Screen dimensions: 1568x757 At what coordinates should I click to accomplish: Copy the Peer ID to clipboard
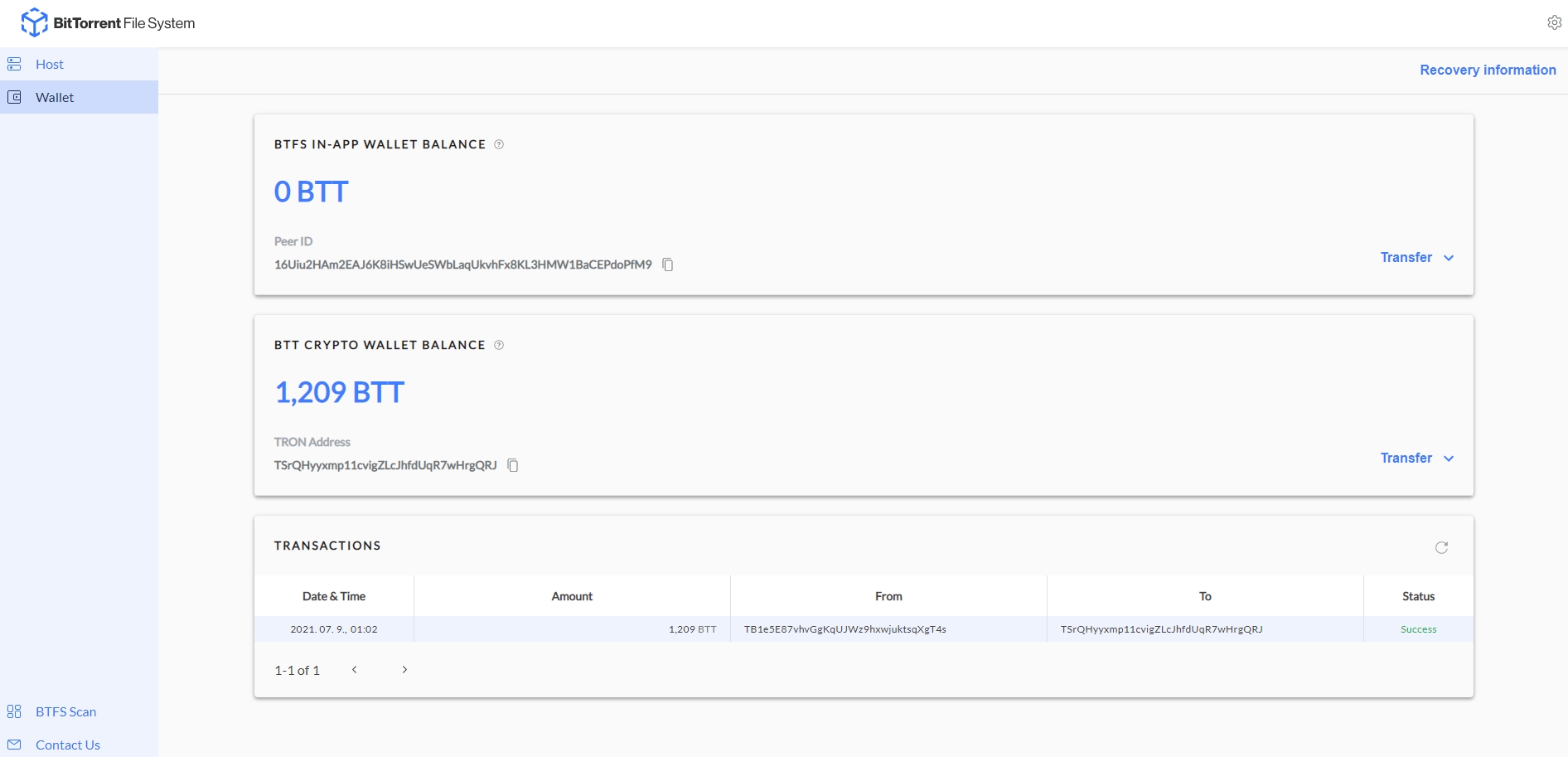pos(668,264)
